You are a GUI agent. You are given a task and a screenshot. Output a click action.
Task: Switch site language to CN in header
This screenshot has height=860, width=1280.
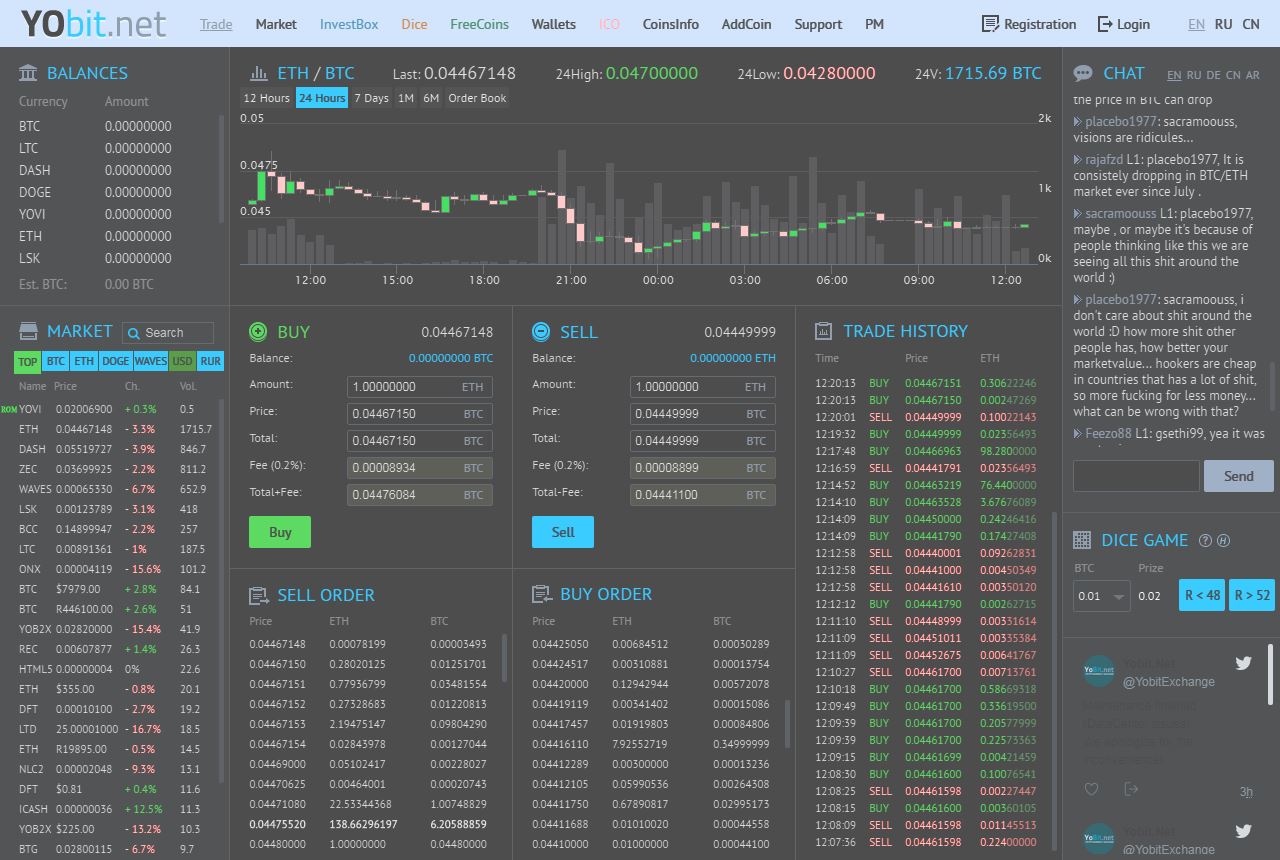(x=1251, y=24)
